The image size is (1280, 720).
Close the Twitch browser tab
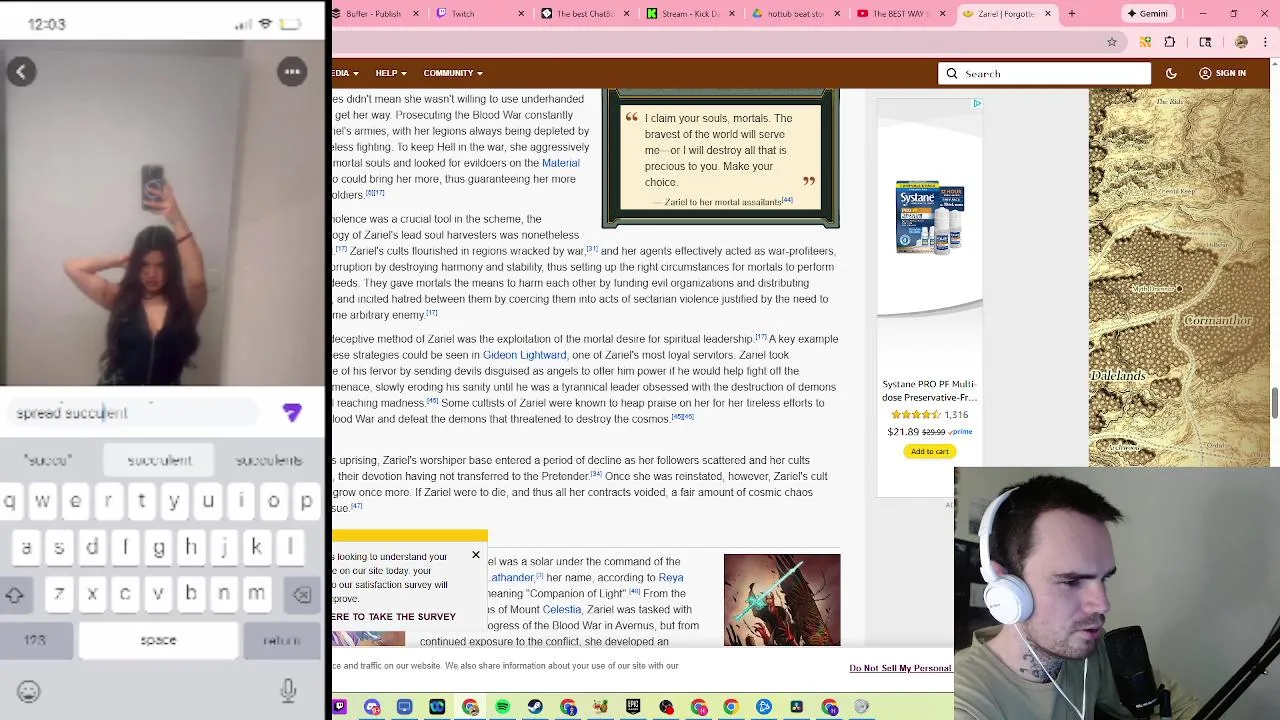coord(522,14)
